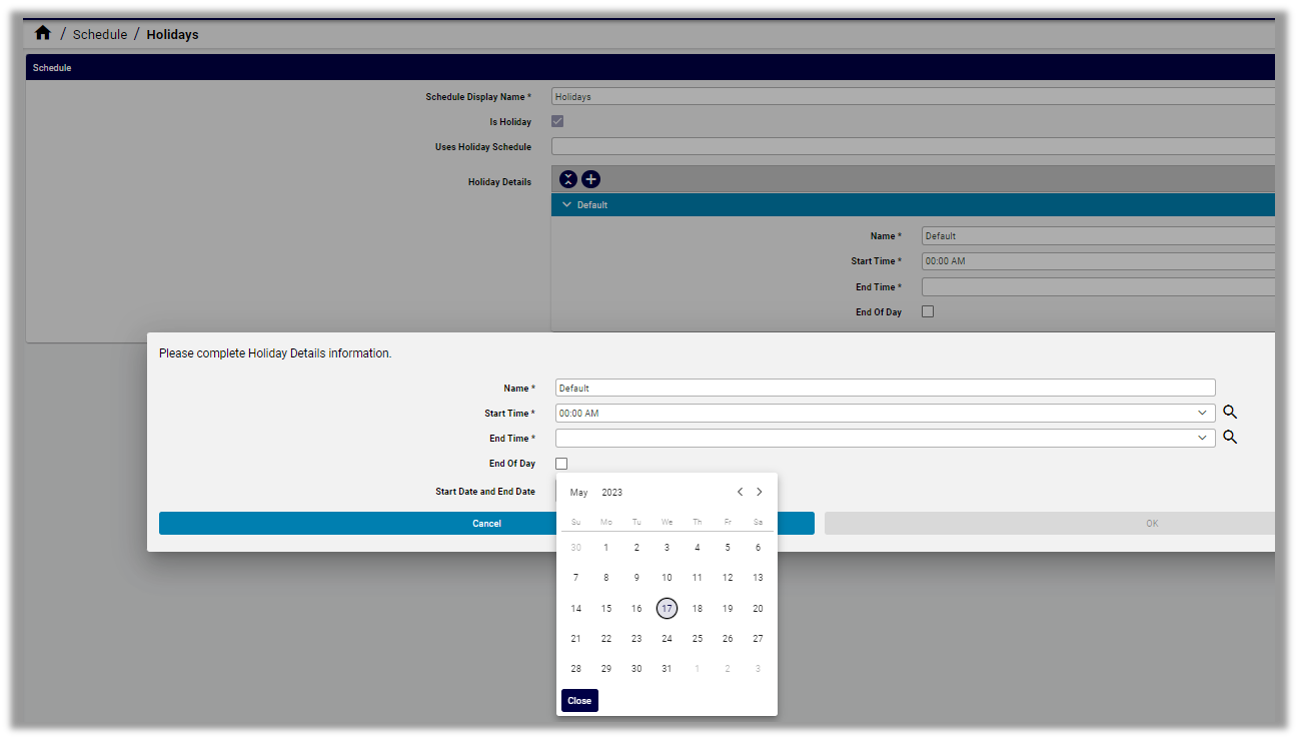The height and width of the screenshot is (740, 1298).
Task: Click the Start Time search magnifier icon
Action: coord(1230,412)
